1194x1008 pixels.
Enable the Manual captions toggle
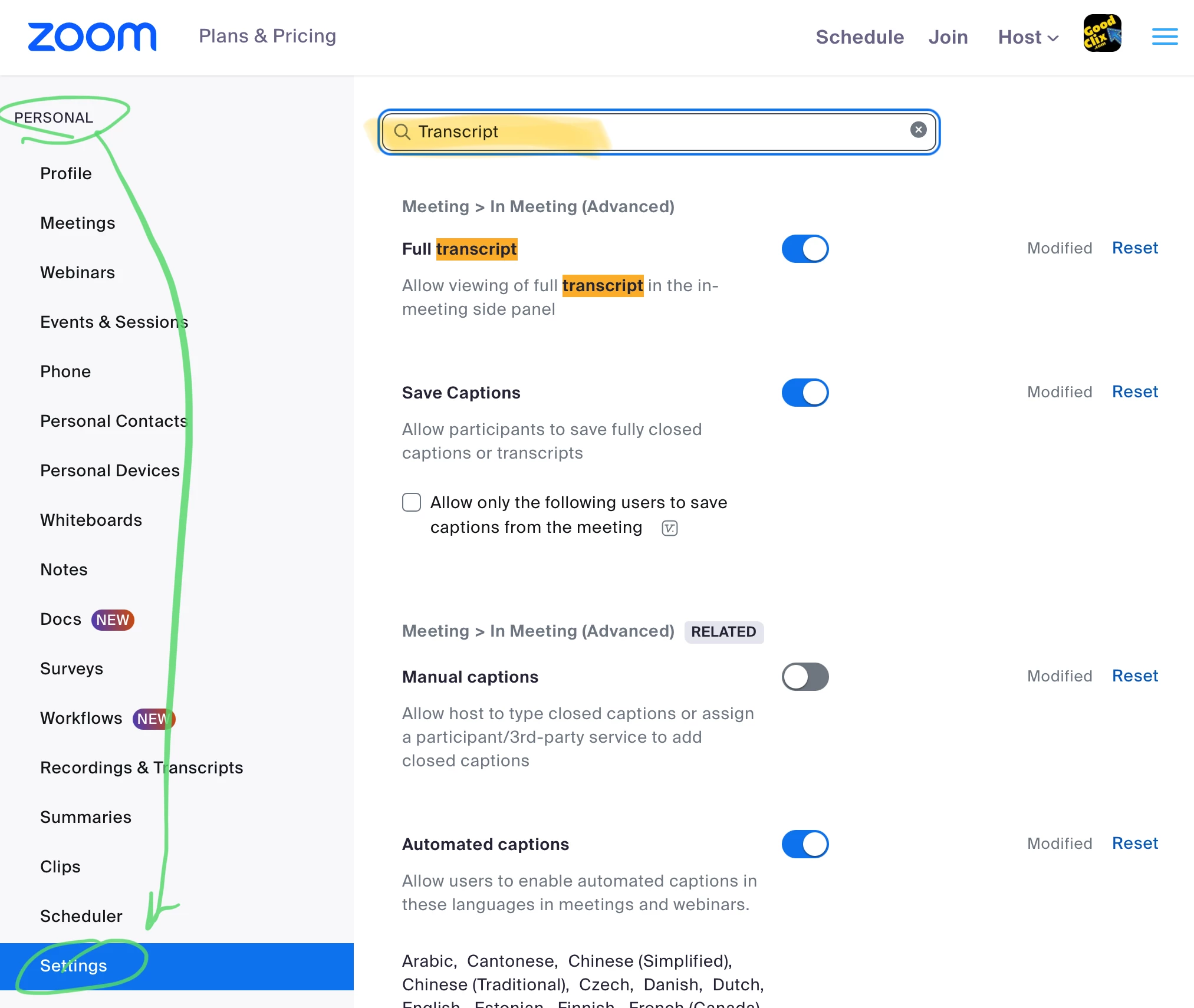(x=805, y=677)
